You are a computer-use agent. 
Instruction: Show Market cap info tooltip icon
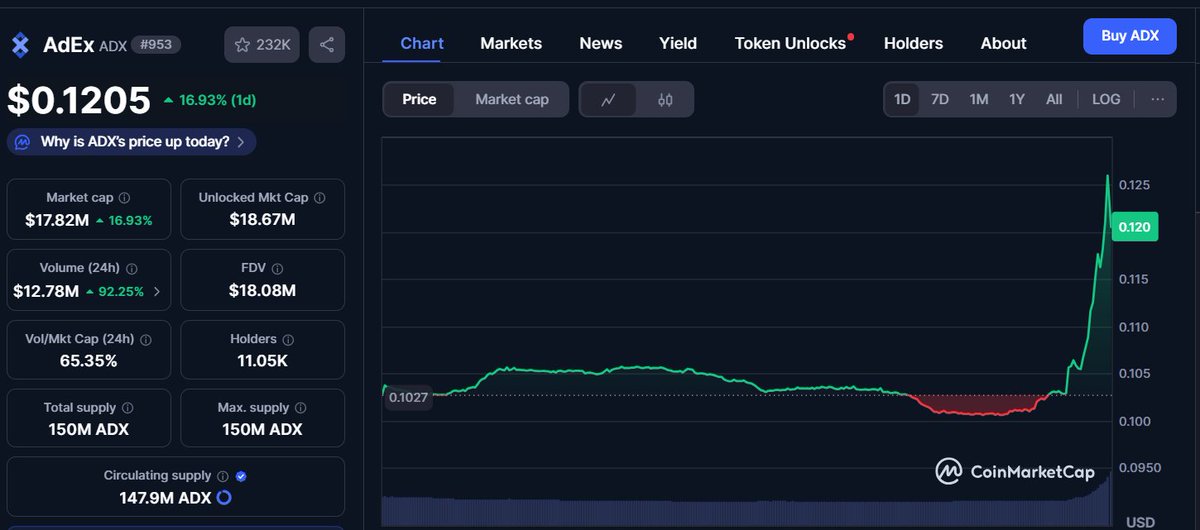[124, 198]
